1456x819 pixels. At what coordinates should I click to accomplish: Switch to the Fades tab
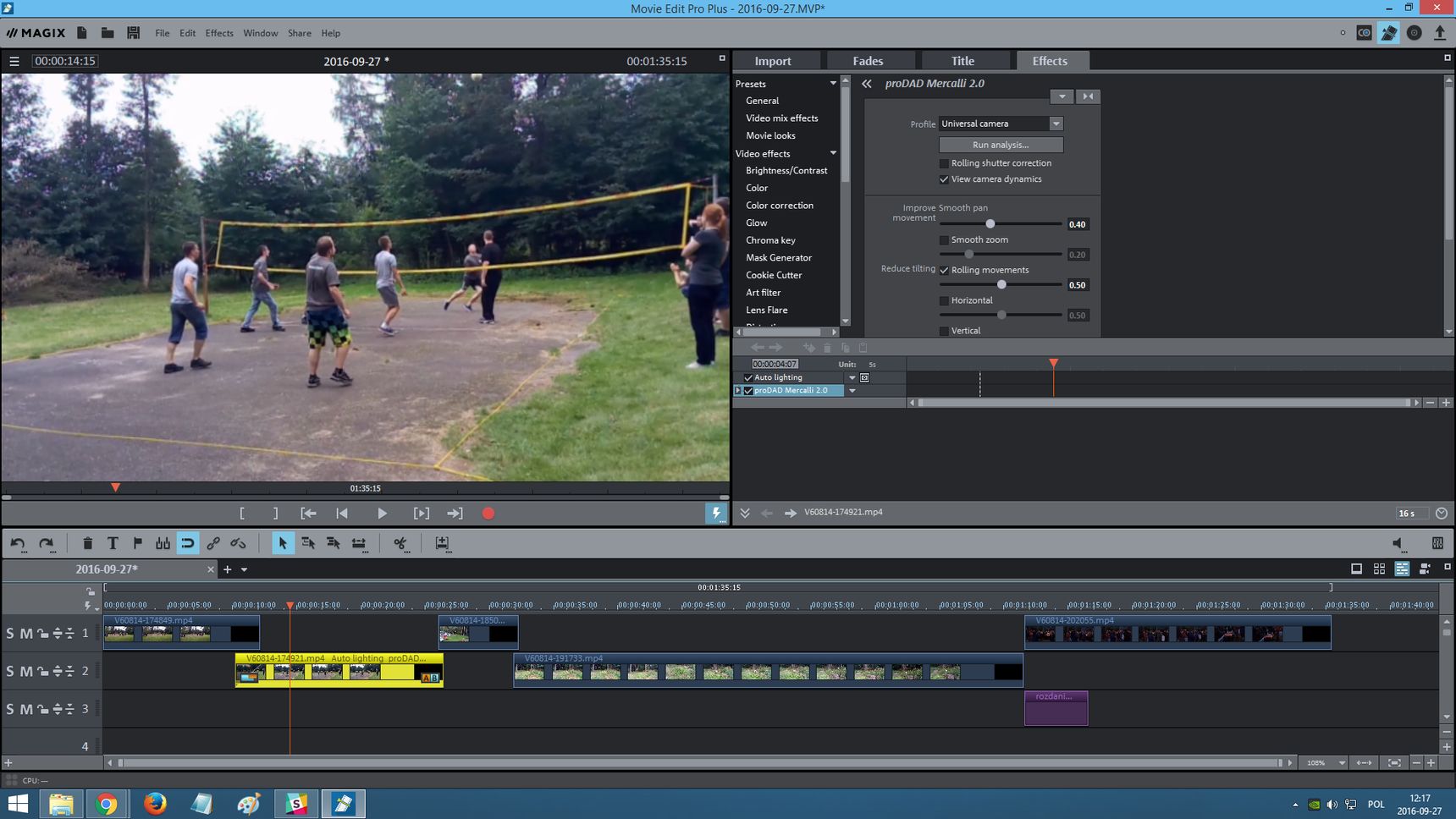tap(868, 61)
